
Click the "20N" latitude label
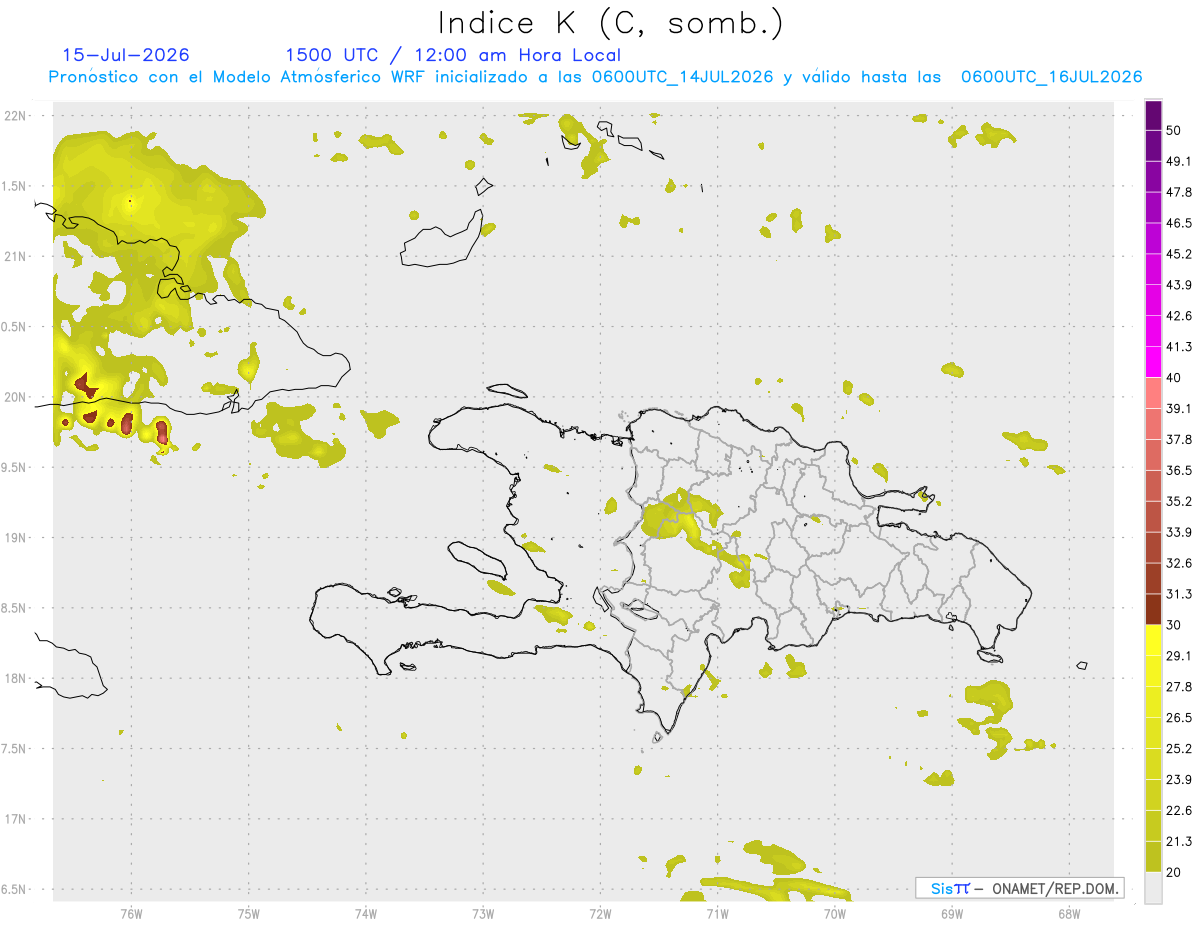point(16,397)
